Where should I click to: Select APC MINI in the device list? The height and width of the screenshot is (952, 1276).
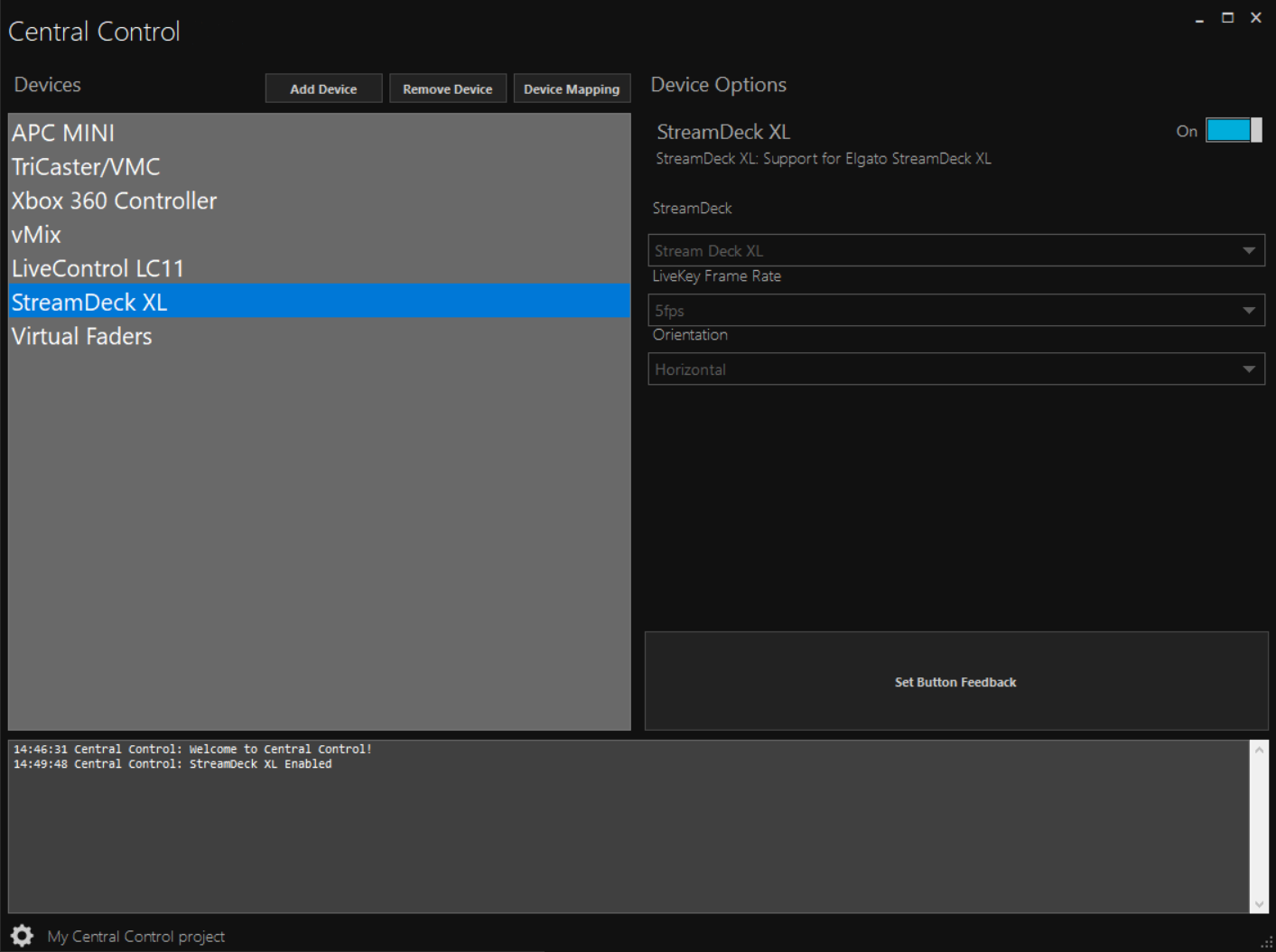click(x=319, y=133)
